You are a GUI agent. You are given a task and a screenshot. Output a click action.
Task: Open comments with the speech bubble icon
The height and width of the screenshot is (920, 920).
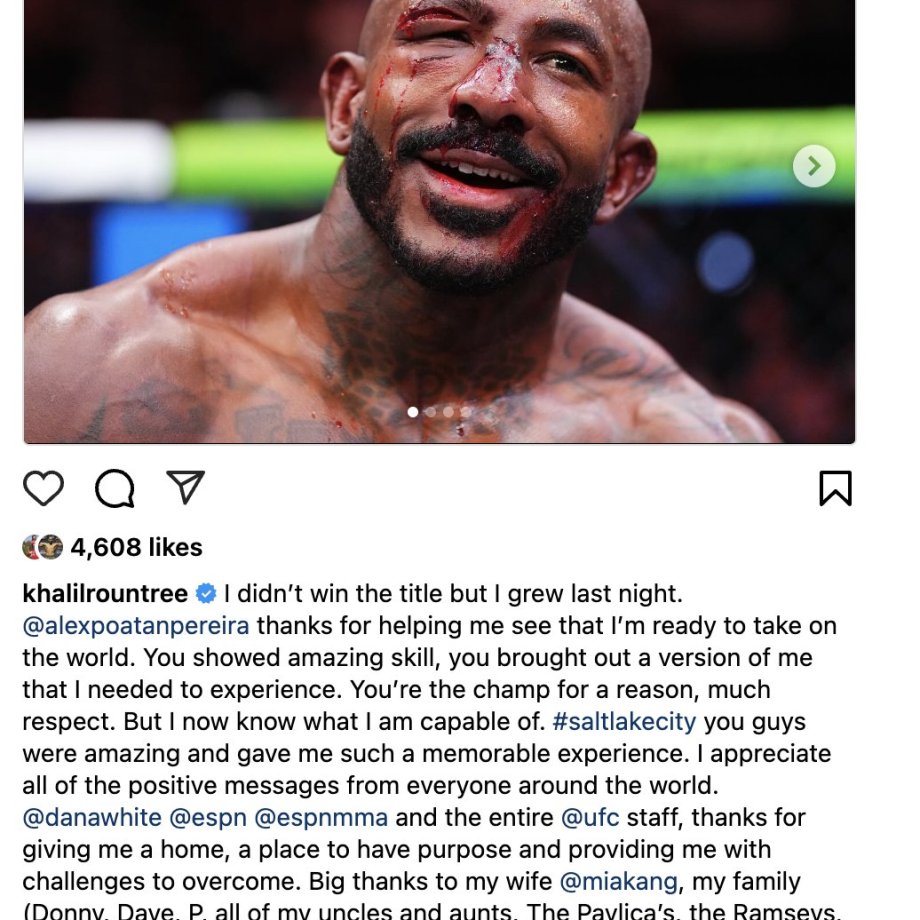coord(114,488)
